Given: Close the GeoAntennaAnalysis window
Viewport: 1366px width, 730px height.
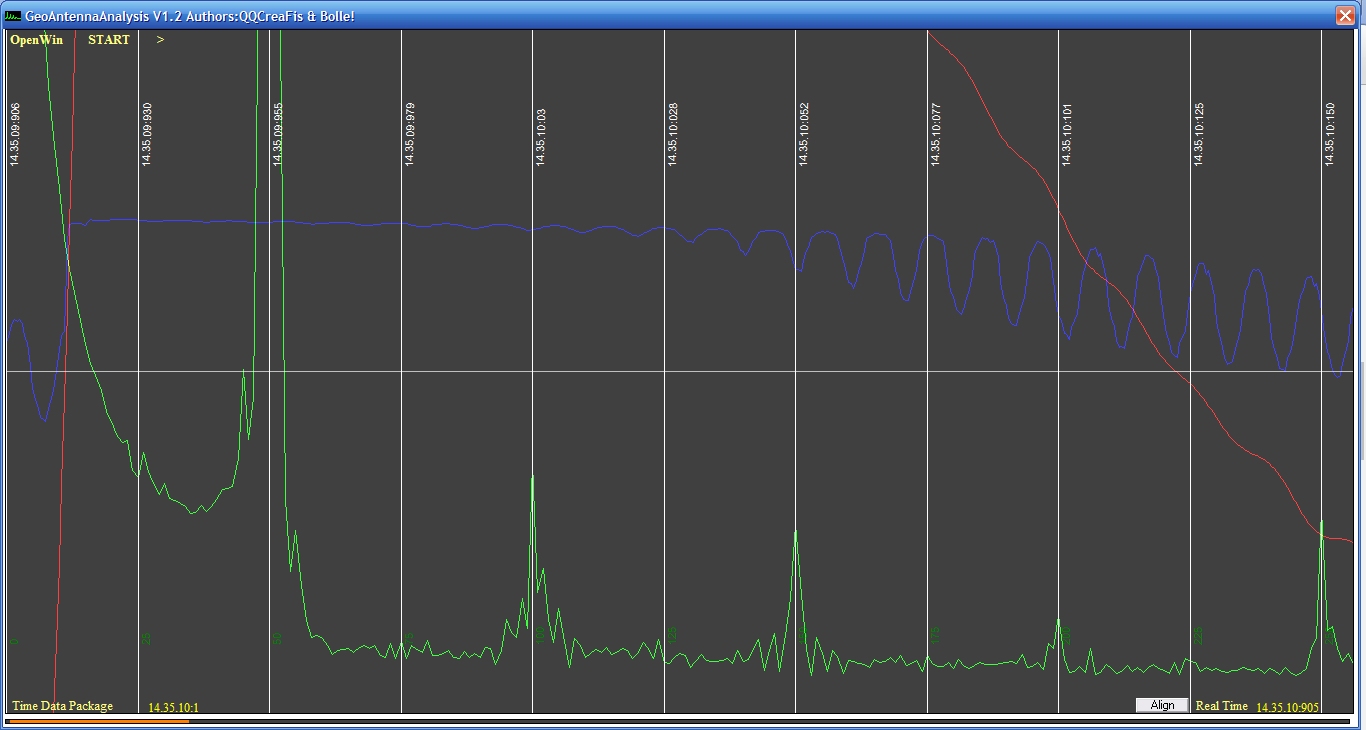Looking at the screenshot, I should point(1345,16).
